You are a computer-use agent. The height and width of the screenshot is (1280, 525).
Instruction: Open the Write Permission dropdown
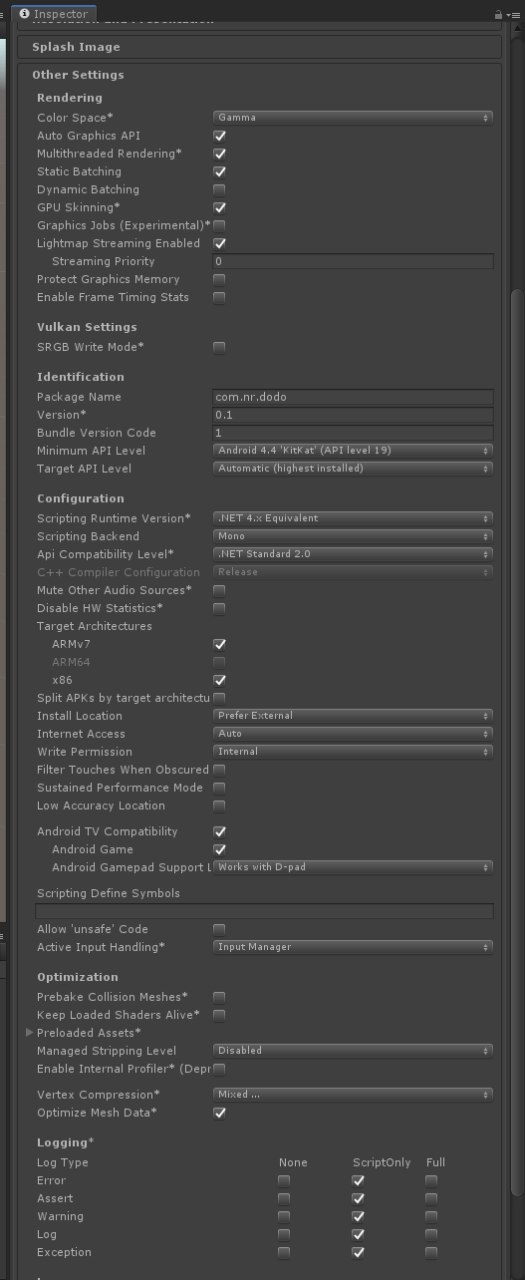point(353,752)
